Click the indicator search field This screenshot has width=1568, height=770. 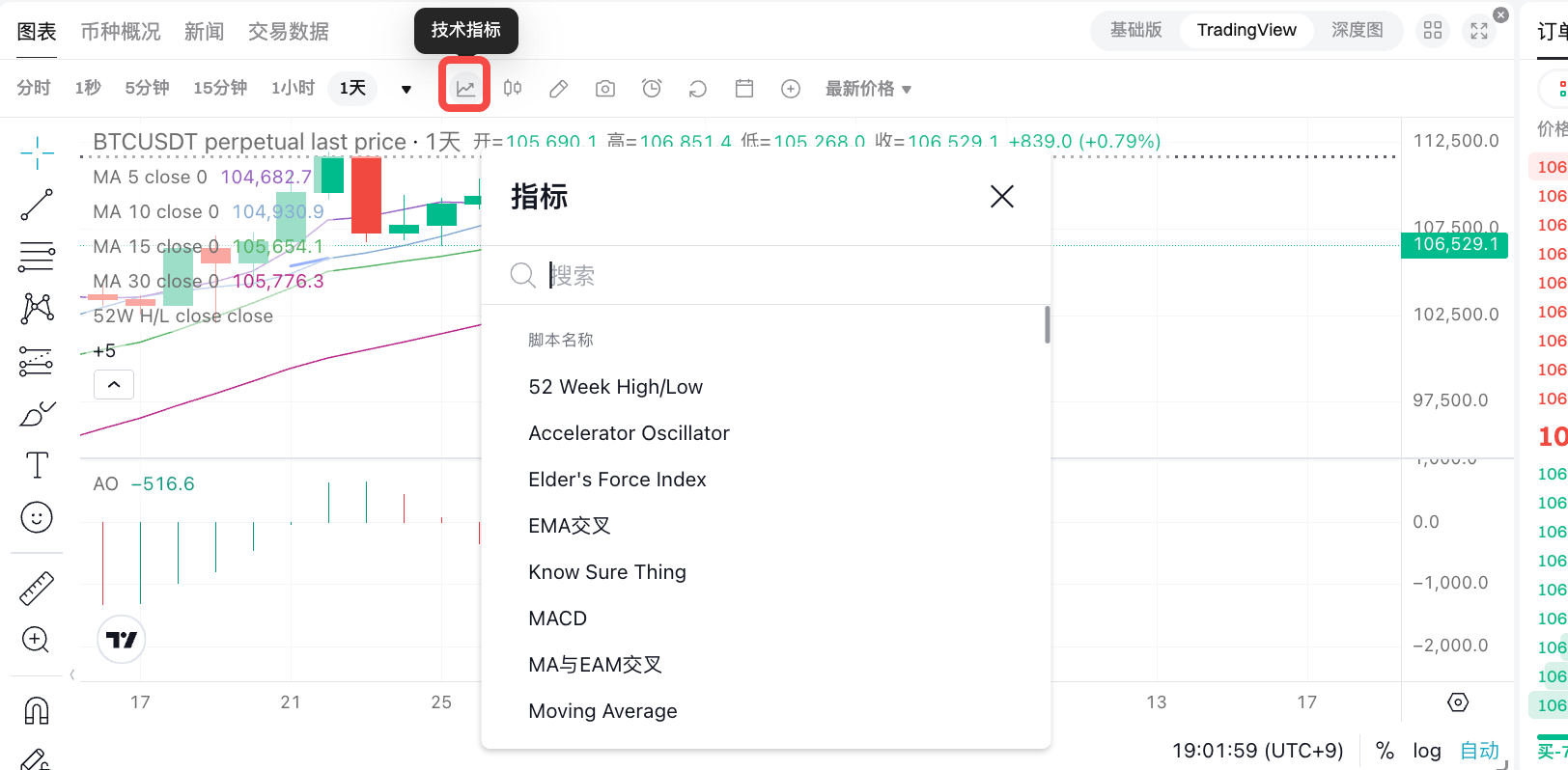(x=772, y=276)
